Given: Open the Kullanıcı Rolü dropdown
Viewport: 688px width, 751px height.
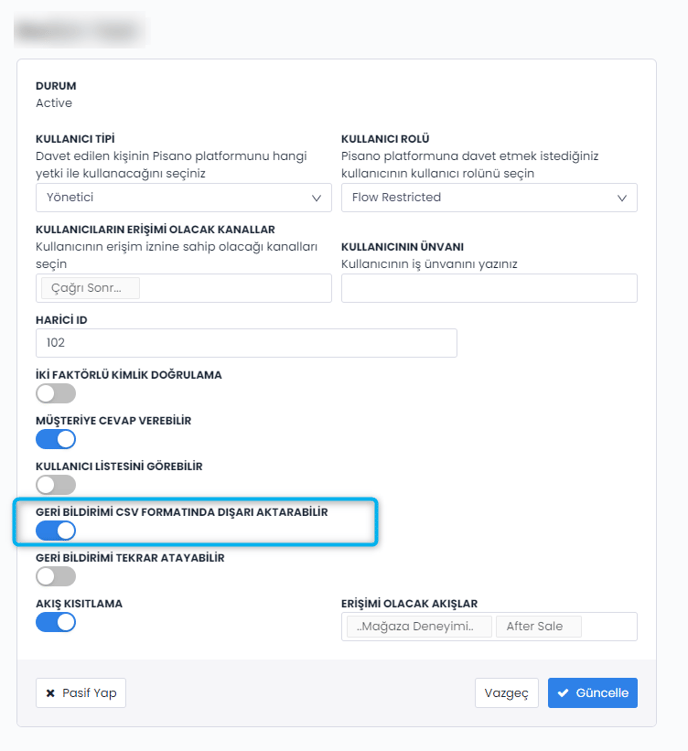Looking at the screenshot, I should [489, 197].
